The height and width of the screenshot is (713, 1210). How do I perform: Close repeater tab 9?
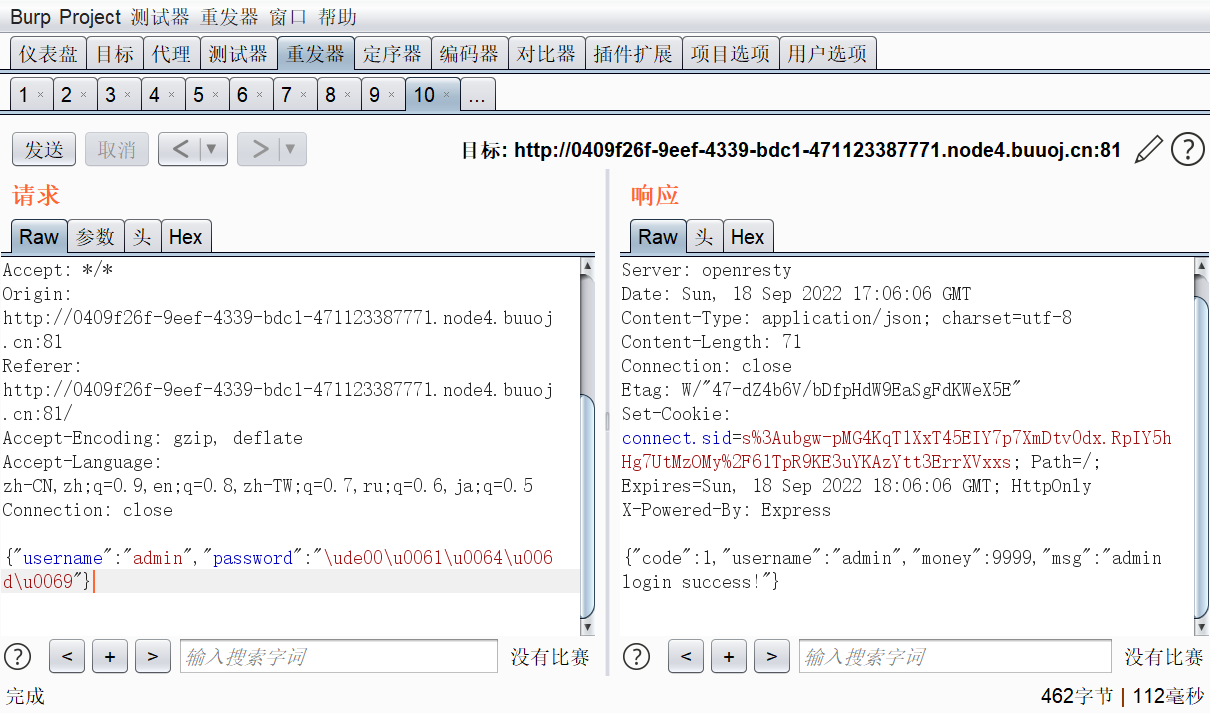[x=392, y=96]
